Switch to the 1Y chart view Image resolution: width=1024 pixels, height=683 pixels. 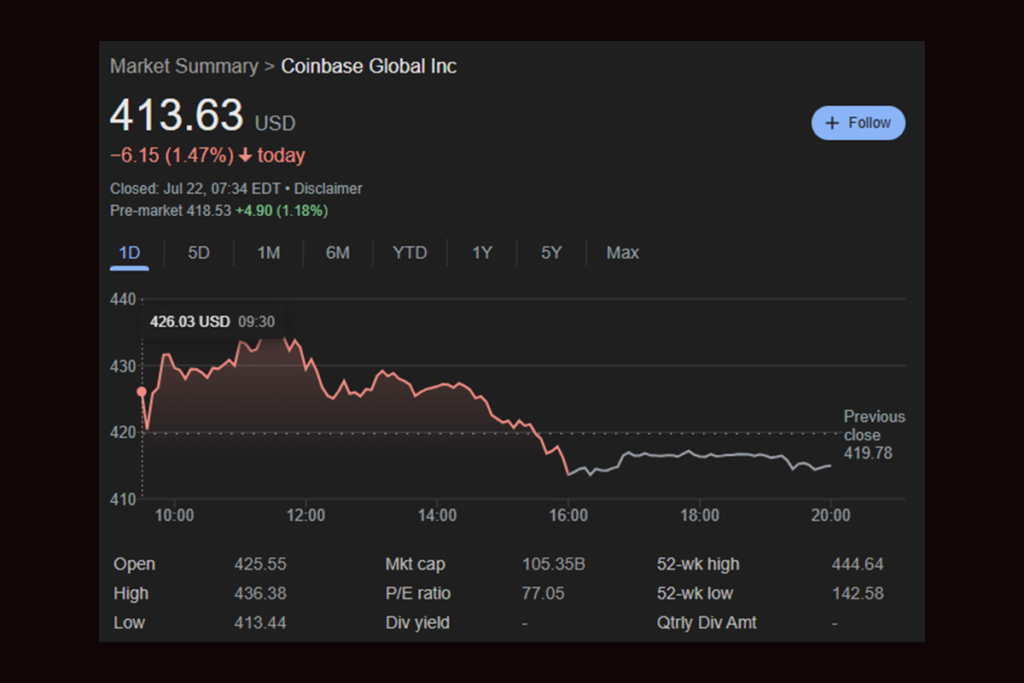[482, 253]
